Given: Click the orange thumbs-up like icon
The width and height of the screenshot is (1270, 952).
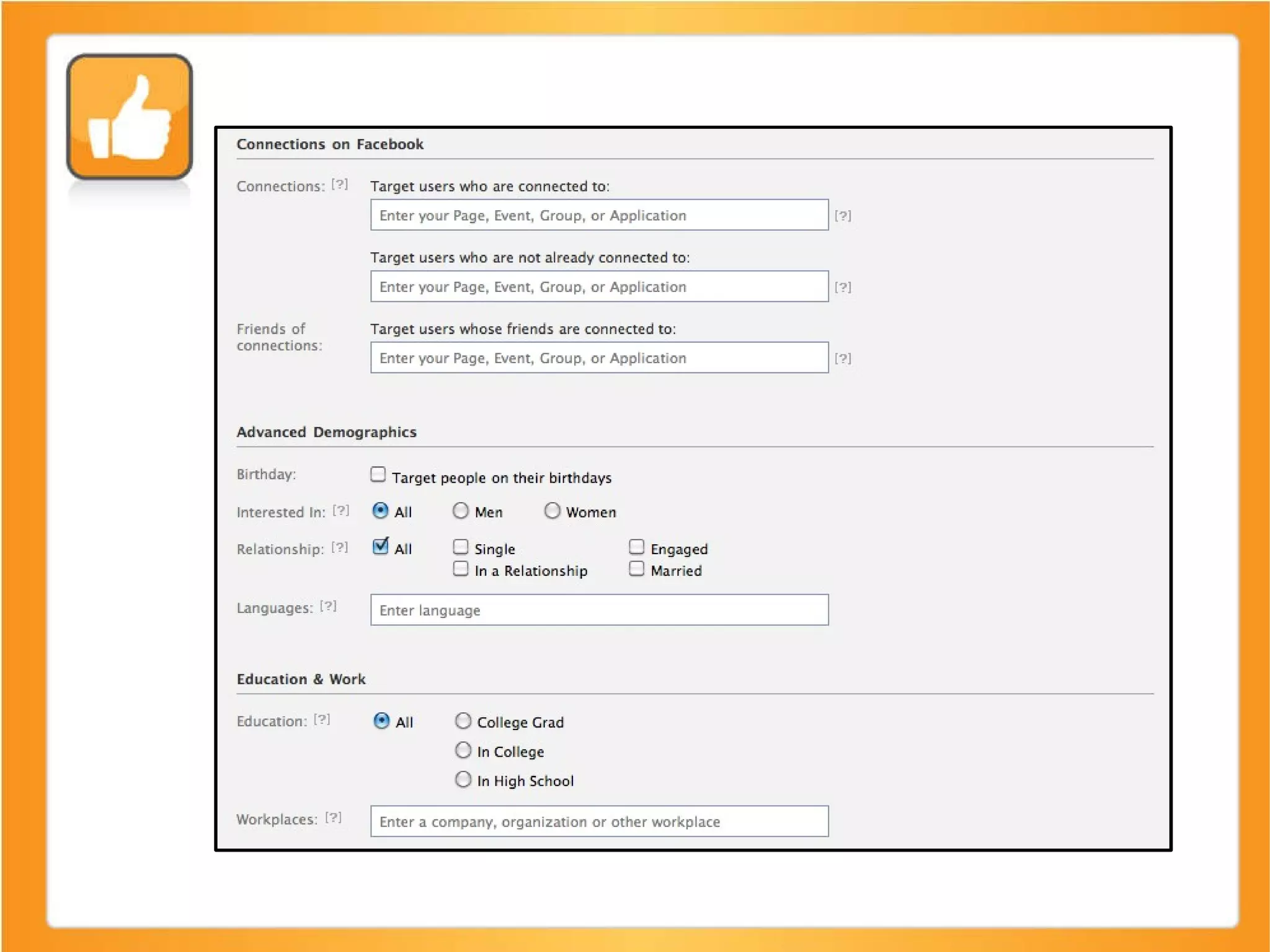Looking at the screenshot, I should pyautogui.click(x=129, y=117).
